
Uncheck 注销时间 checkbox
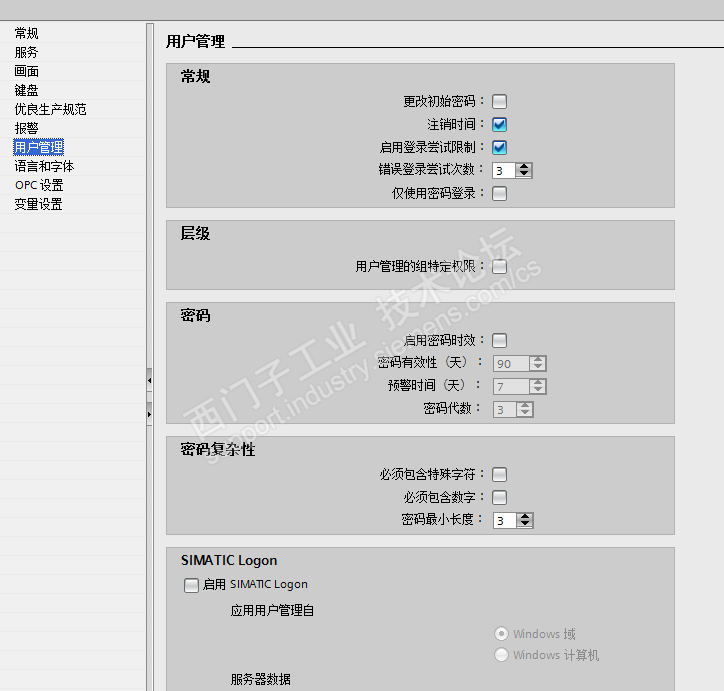coord(499,124)
